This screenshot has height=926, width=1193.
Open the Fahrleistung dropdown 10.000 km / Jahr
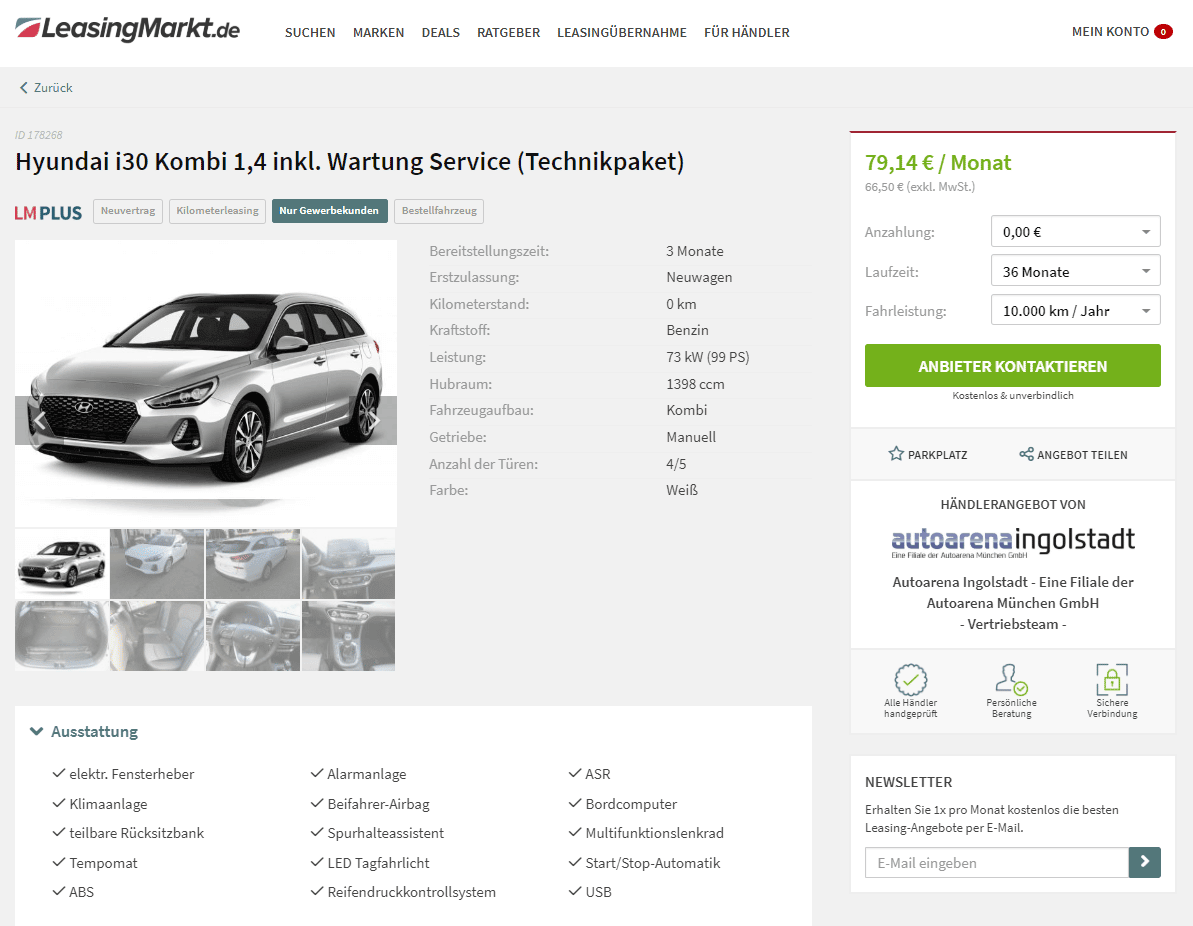tap(1075, 310)
